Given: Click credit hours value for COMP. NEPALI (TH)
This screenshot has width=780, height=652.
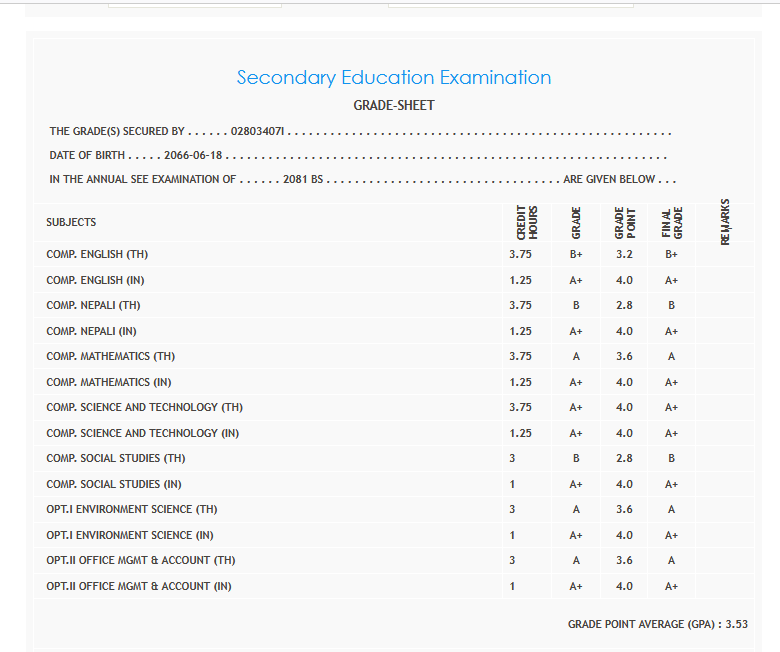Looking at the screenshot, I should [520, 305].
